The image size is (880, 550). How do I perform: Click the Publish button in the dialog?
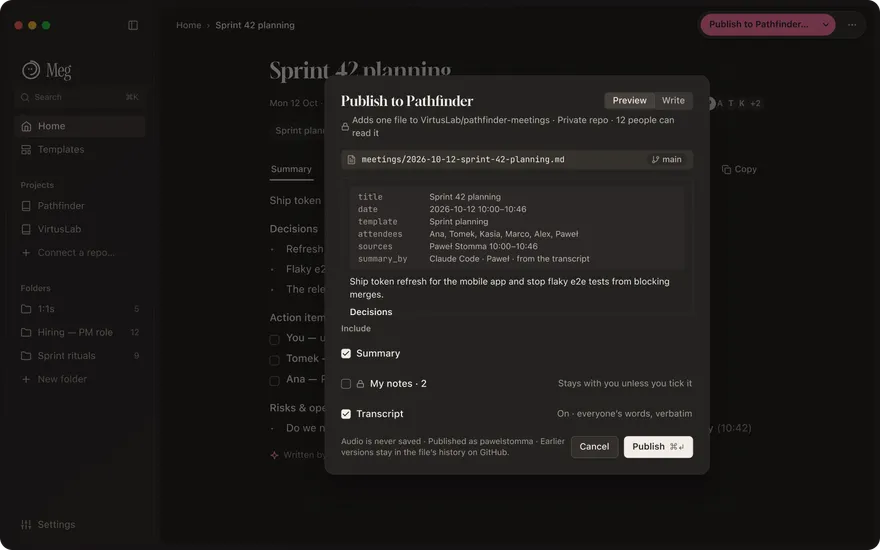[658, 447]
